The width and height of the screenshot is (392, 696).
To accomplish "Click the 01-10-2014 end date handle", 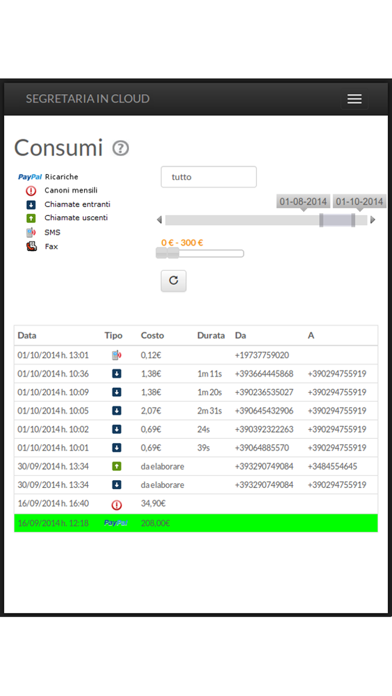I will point(353,220).
